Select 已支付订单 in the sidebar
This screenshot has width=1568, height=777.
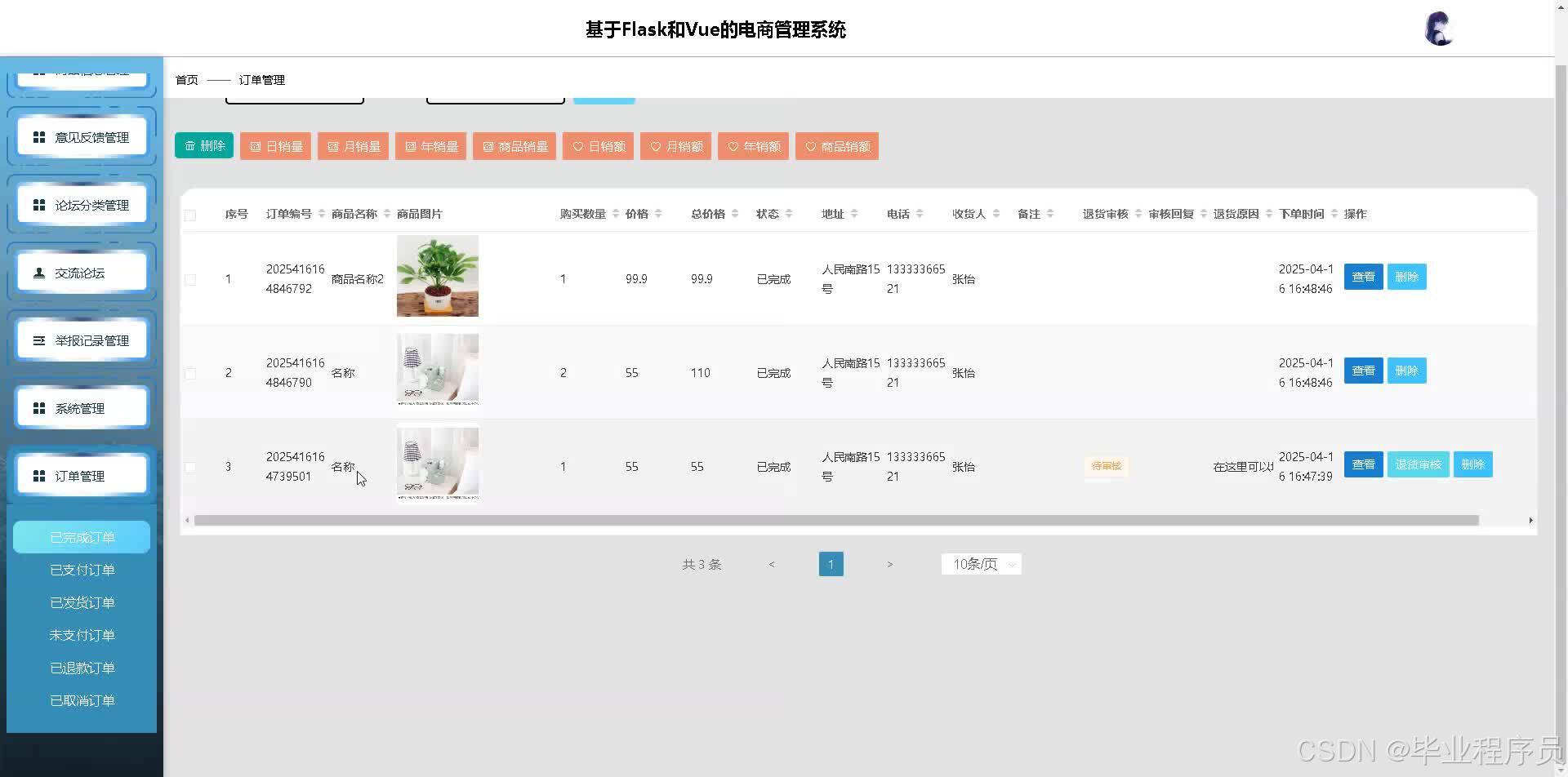coord(82,570)
